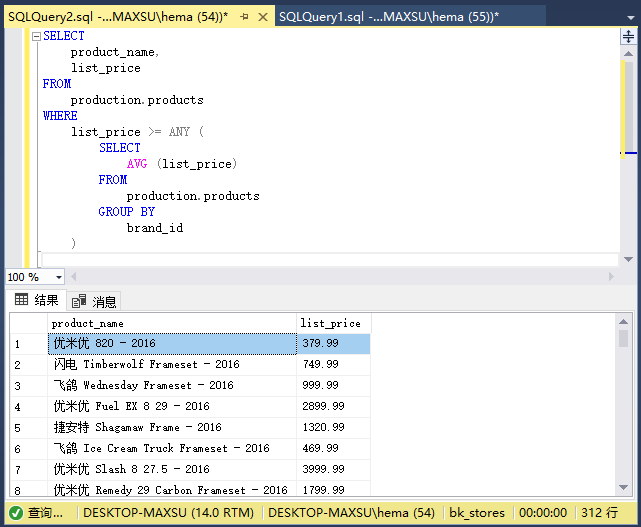Click results scrollbar up arrow
This screenshot has width=641, height=527.
(x=623, y=322)
